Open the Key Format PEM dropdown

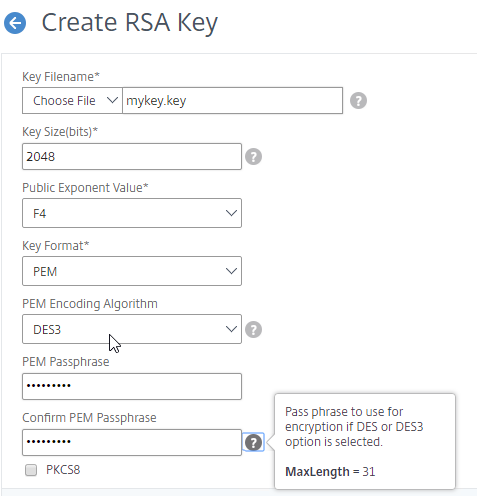tap(132, 271)
